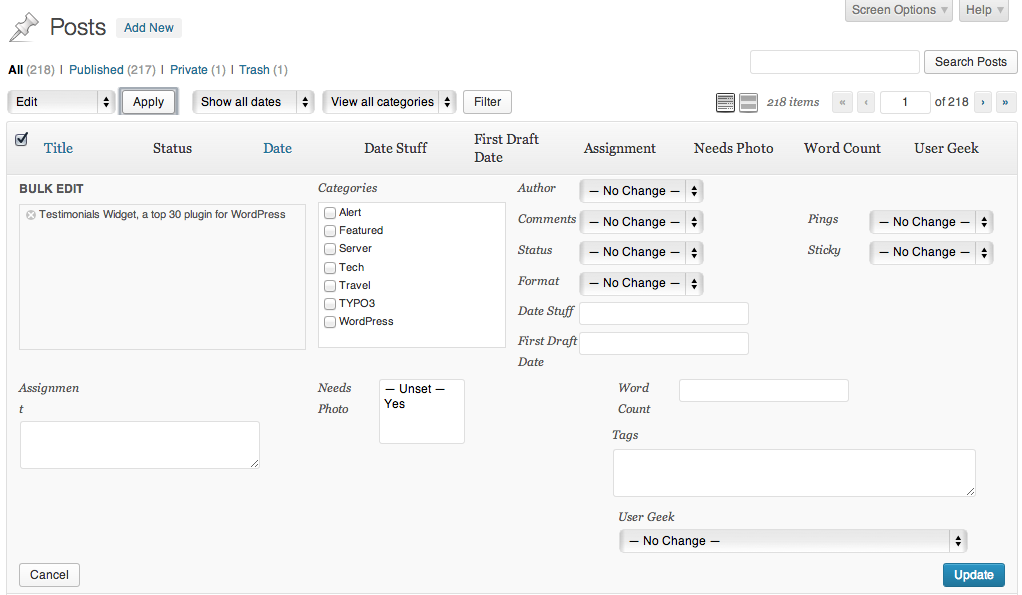Go to the first page arrow
This screenshot has height=595, width=1022.
point(842,102)
